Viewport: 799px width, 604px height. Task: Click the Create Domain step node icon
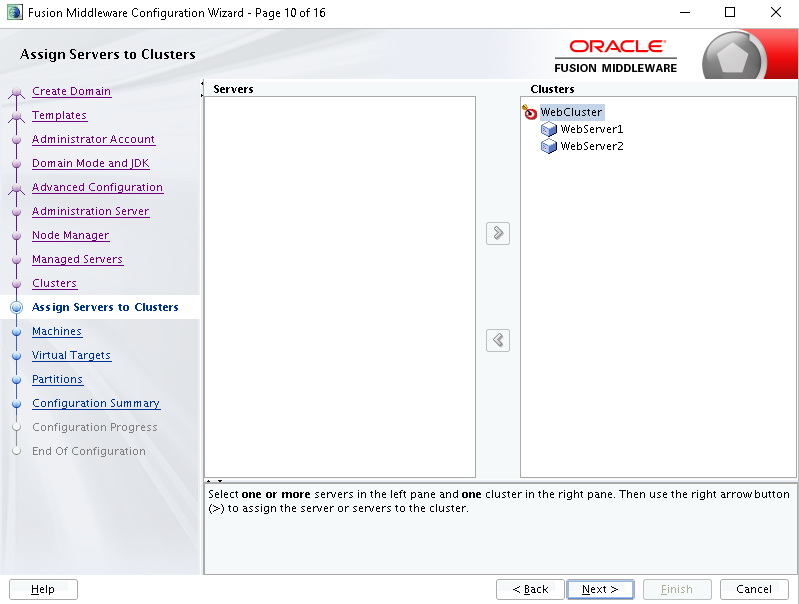pyautogui.click(x=16, y=92)
